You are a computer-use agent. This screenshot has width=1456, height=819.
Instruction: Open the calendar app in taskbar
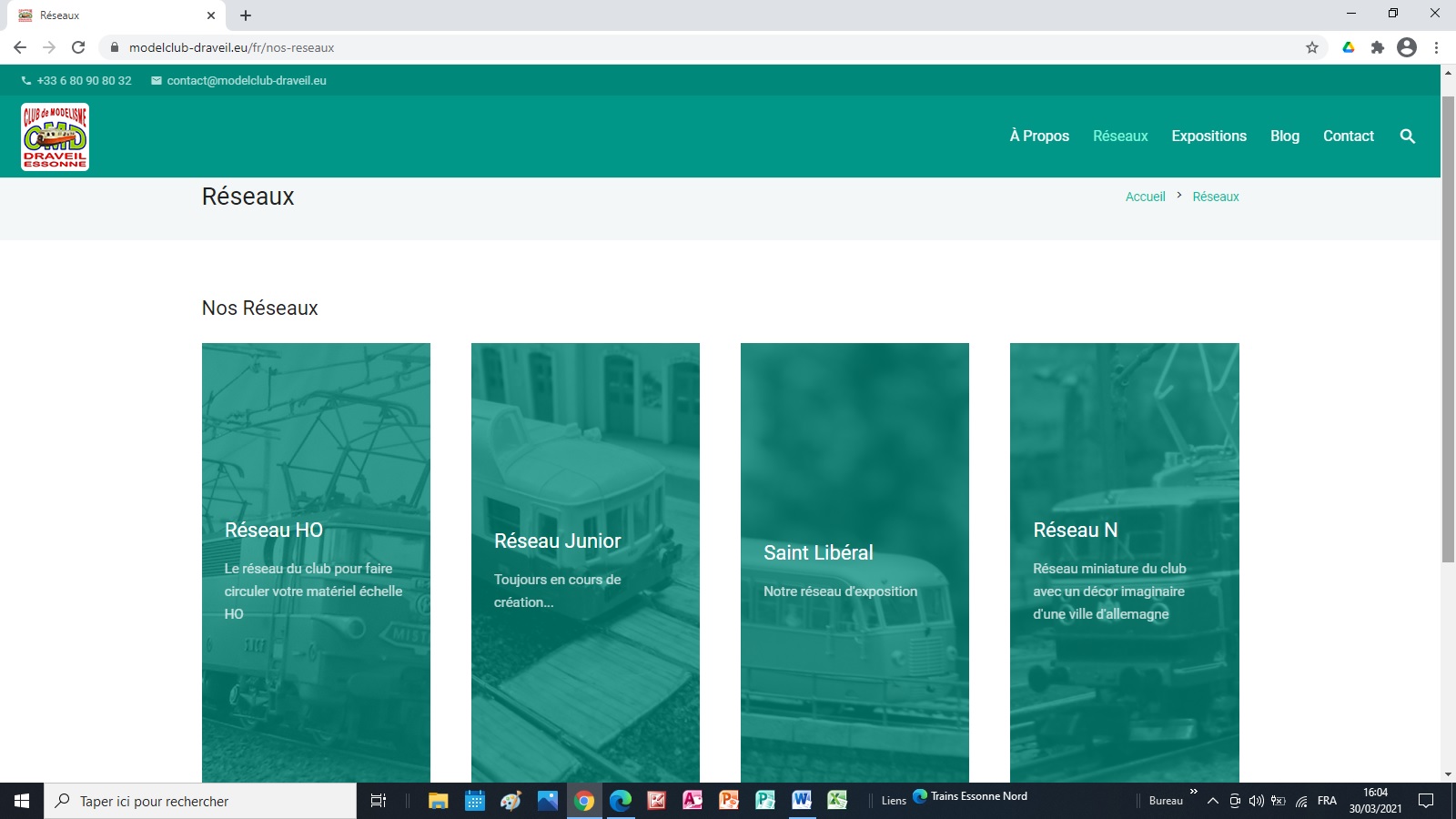tap(475, 801)
